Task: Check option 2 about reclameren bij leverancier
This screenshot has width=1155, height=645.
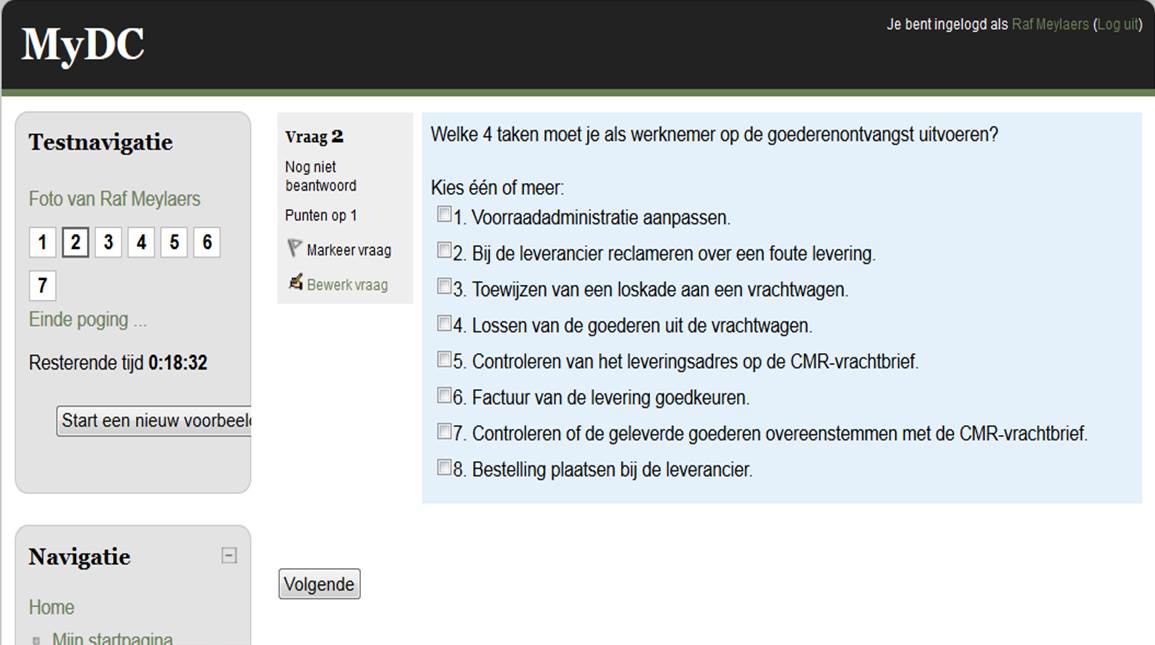Action: (444, 250)
